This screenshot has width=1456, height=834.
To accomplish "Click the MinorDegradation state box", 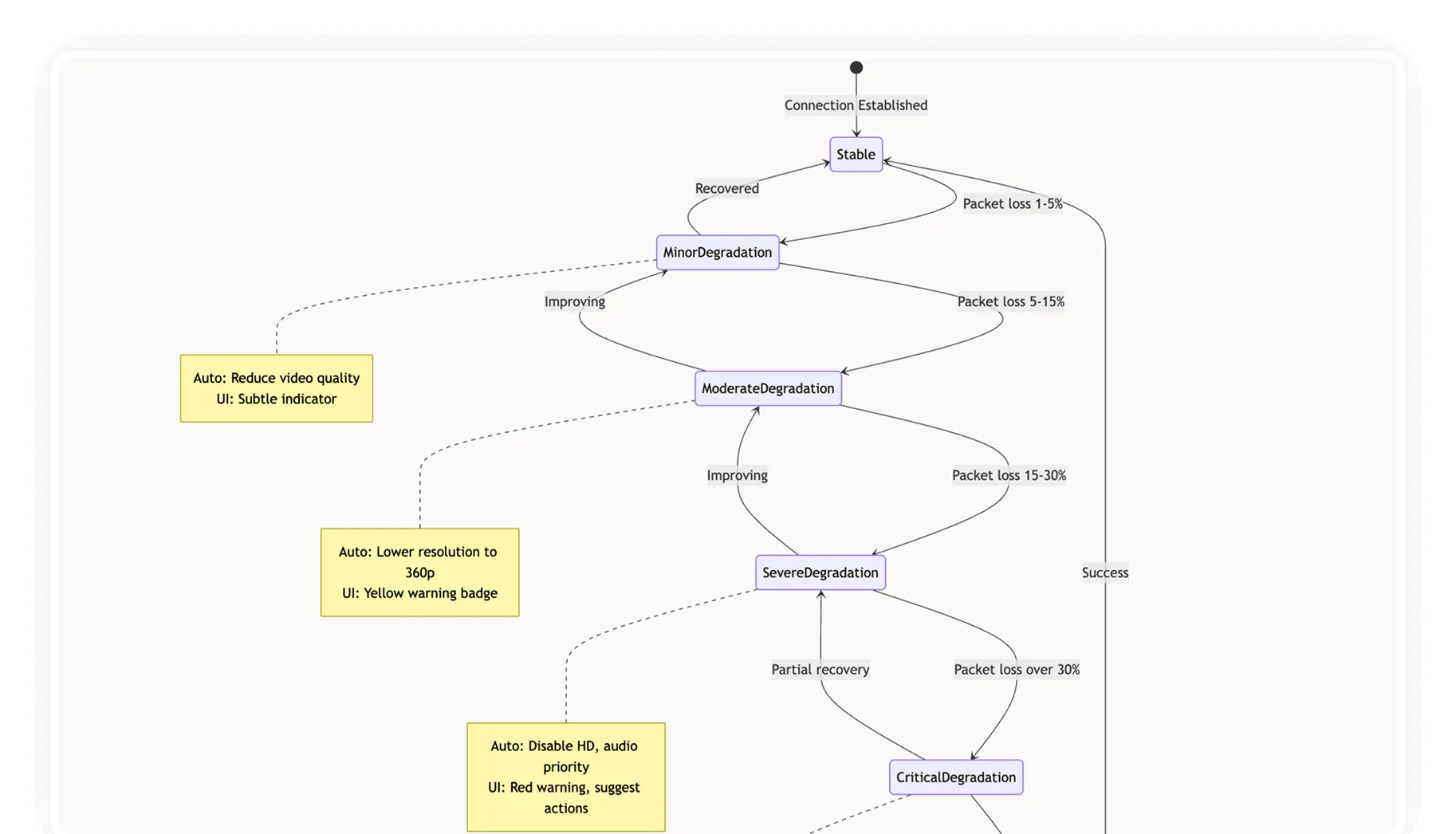I will pos(716,252).
